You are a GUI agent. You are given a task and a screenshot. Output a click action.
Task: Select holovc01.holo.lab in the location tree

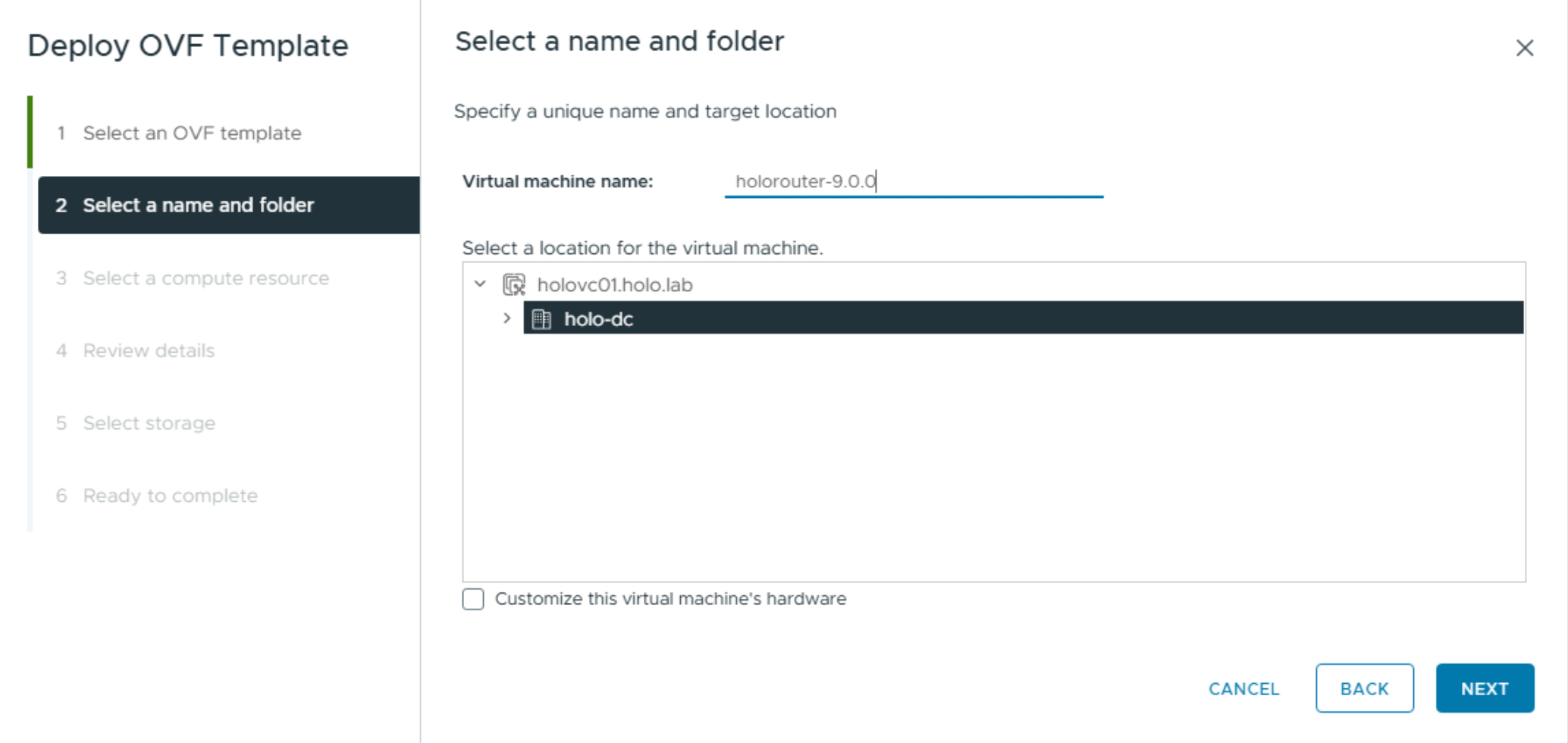pyautogui.click(x=614, y=285)
